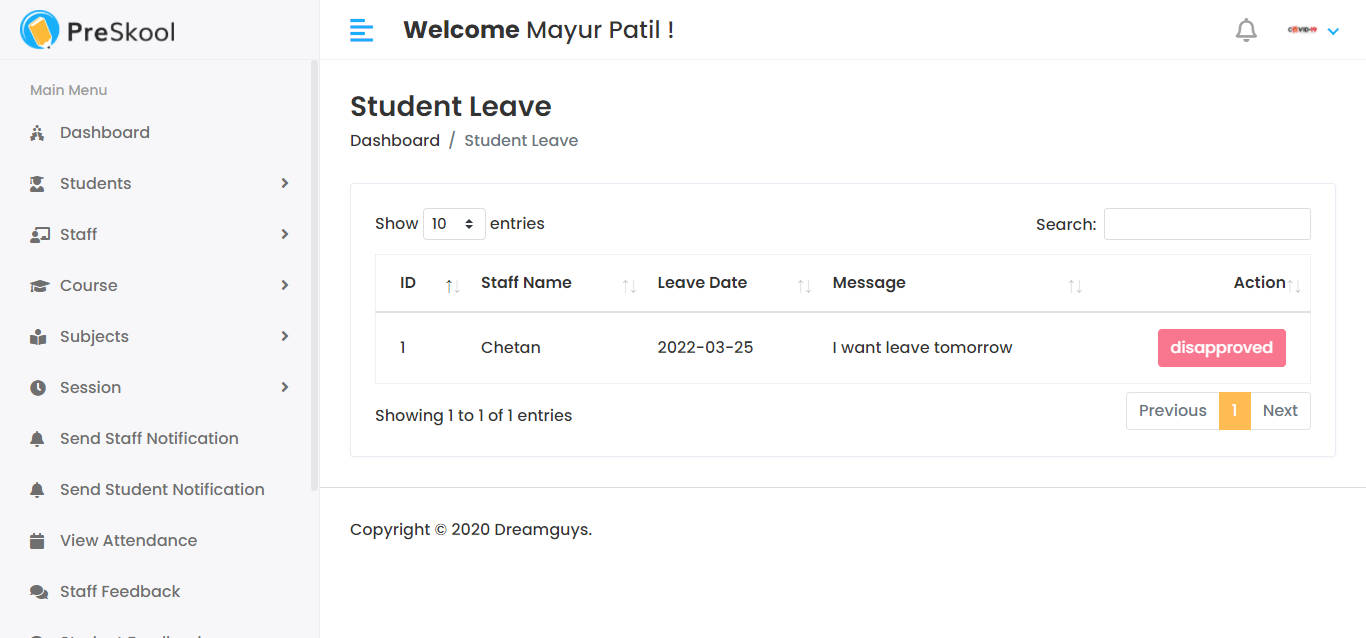Select the Course graduation-cap icon

tap(36, 285)
